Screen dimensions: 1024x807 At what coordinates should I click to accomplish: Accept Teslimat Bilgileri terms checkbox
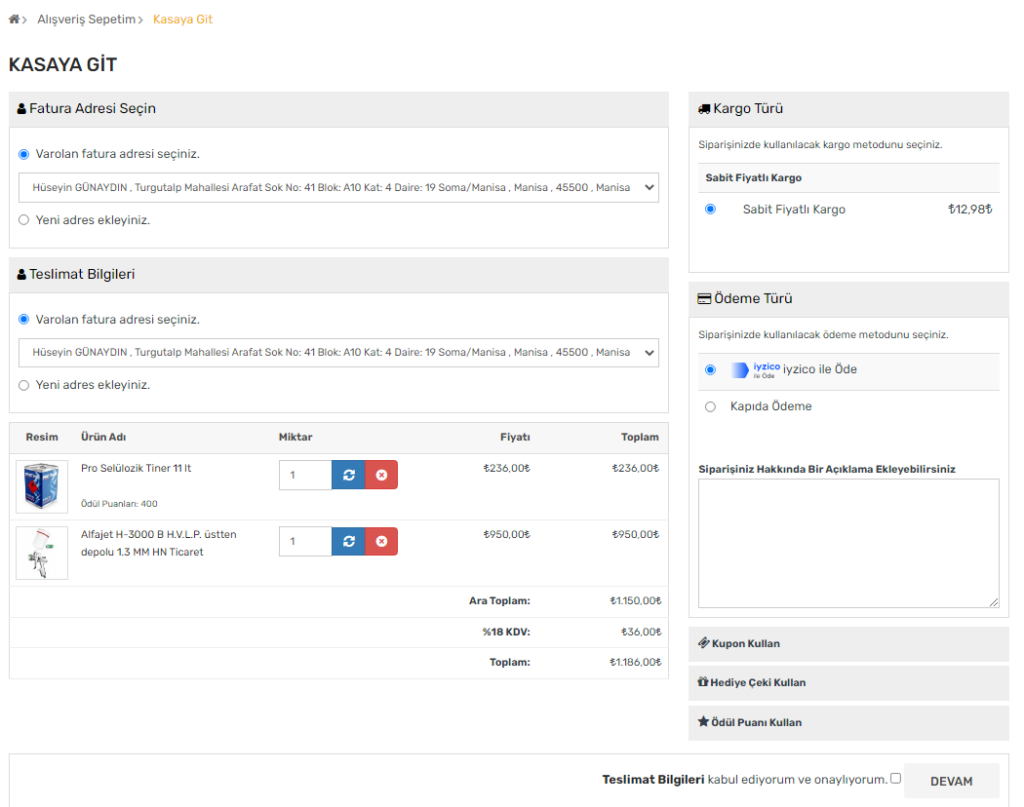(895, 778)
